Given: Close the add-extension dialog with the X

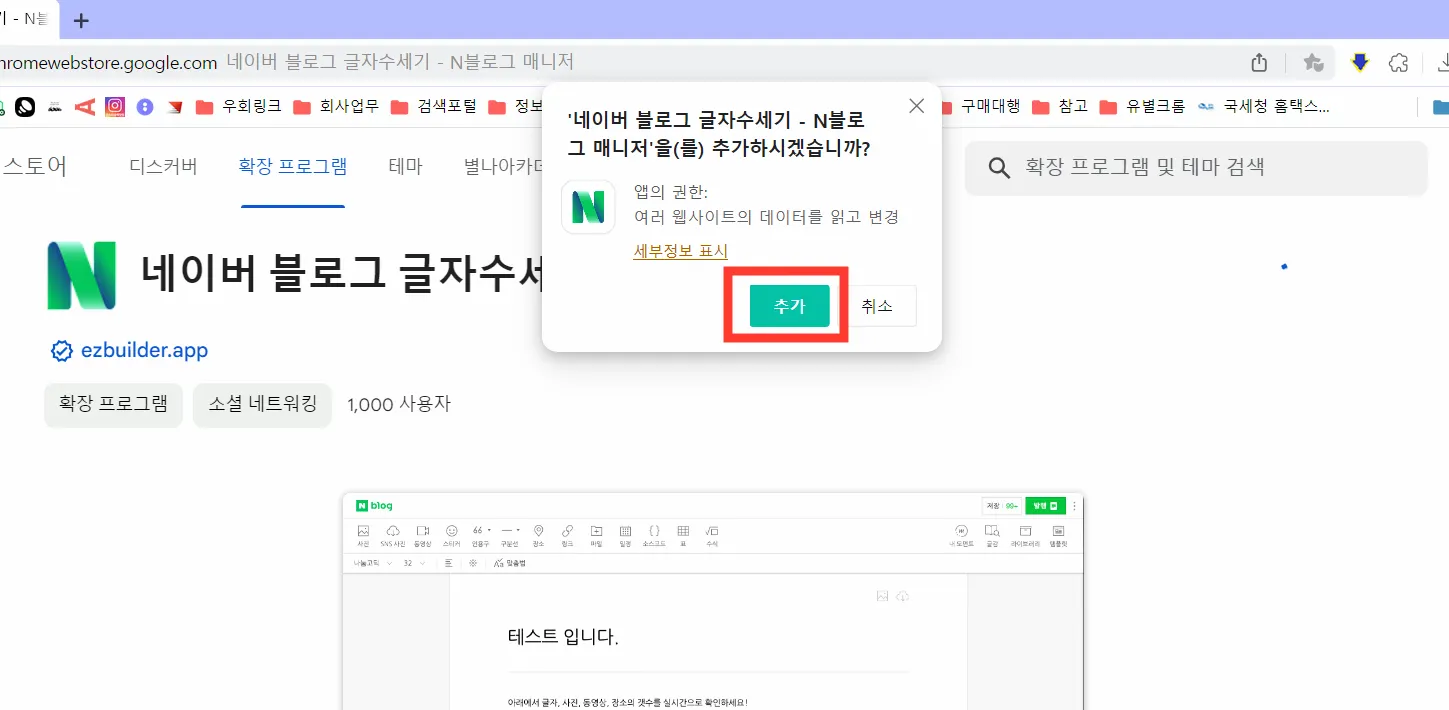Looking at the screenshot, I should pyautogui.click(x=916, y=106).
